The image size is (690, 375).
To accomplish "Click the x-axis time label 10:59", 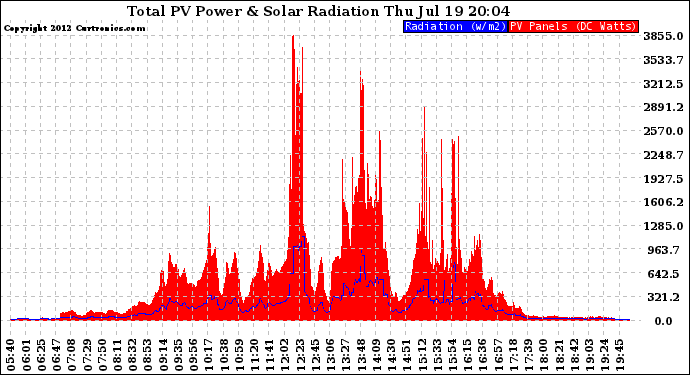I will 239,355.
